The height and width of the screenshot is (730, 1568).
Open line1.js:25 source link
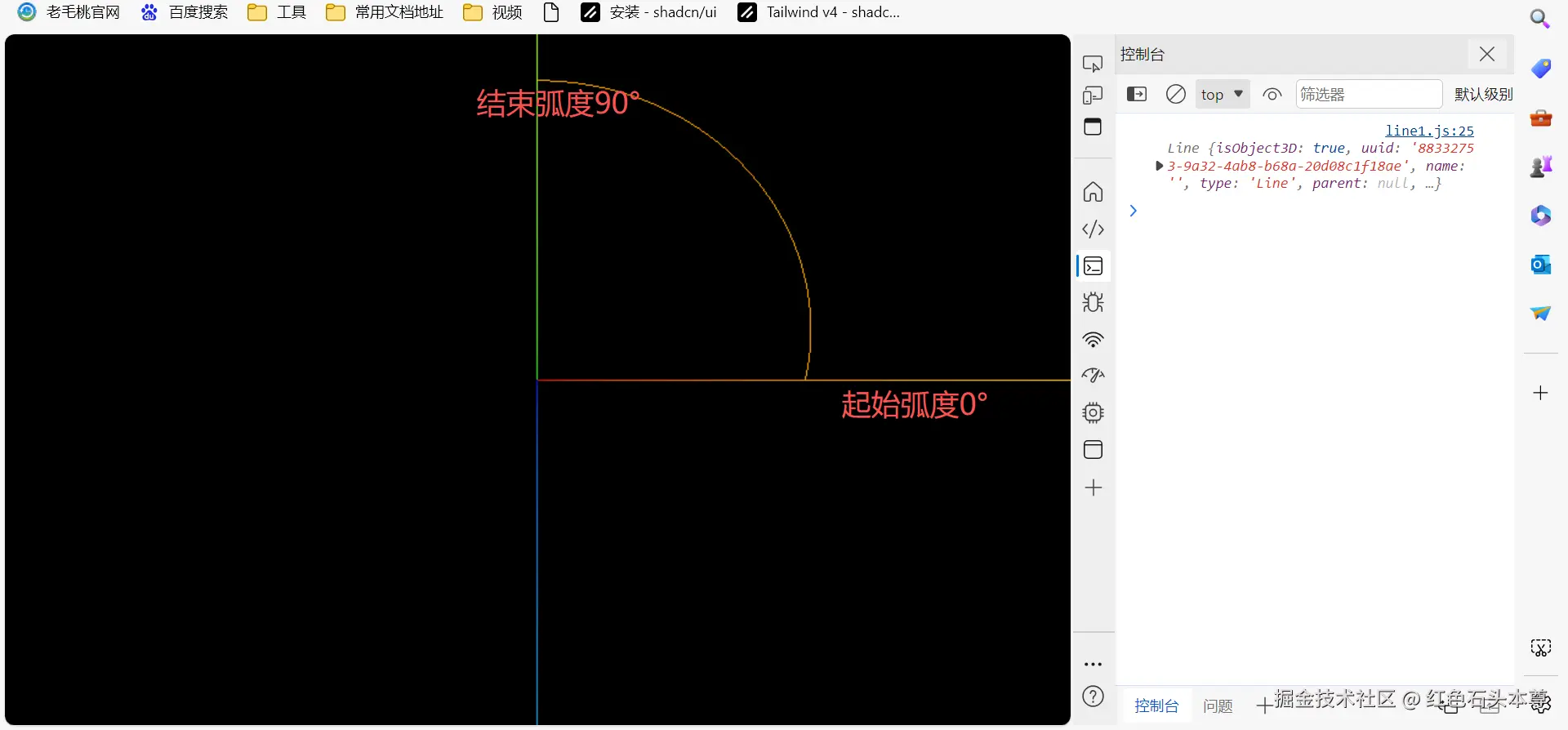pyautogui.click(x=1429, y=131)
